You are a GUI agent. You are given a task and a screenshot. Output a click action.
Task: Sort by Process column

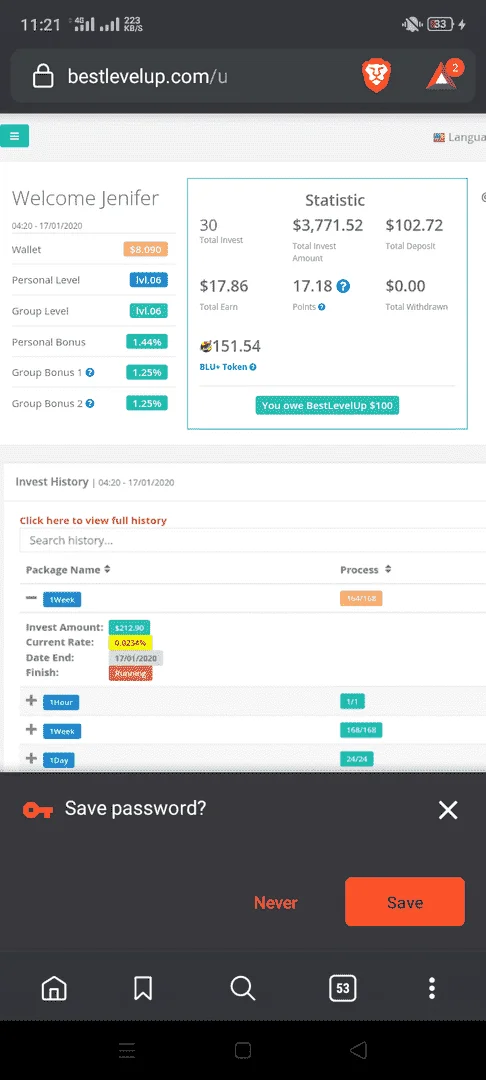(366, 570)
